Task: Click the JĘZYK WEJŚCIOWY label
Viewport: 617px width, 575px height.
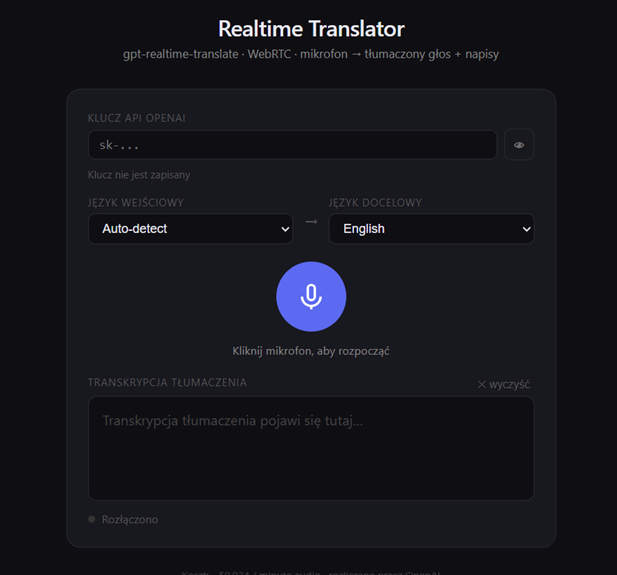Action: (136, 203)
